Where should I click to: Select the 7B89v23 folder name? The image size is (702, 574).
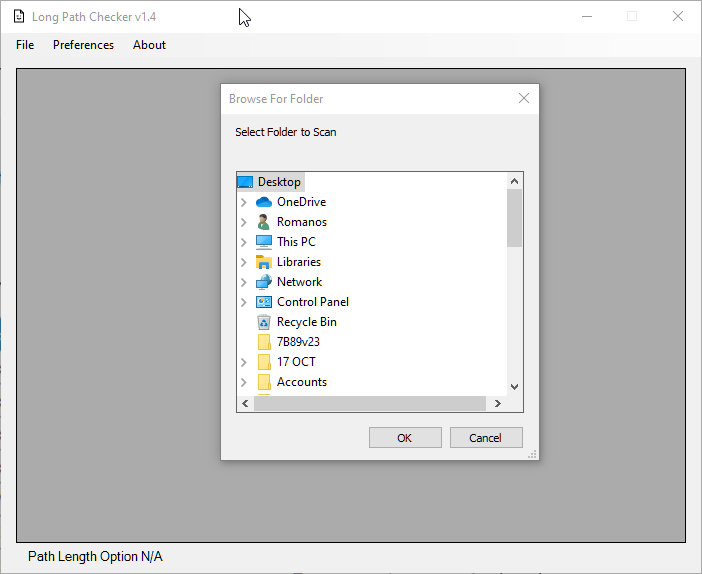pyautogui.click(x=298, y=342)
